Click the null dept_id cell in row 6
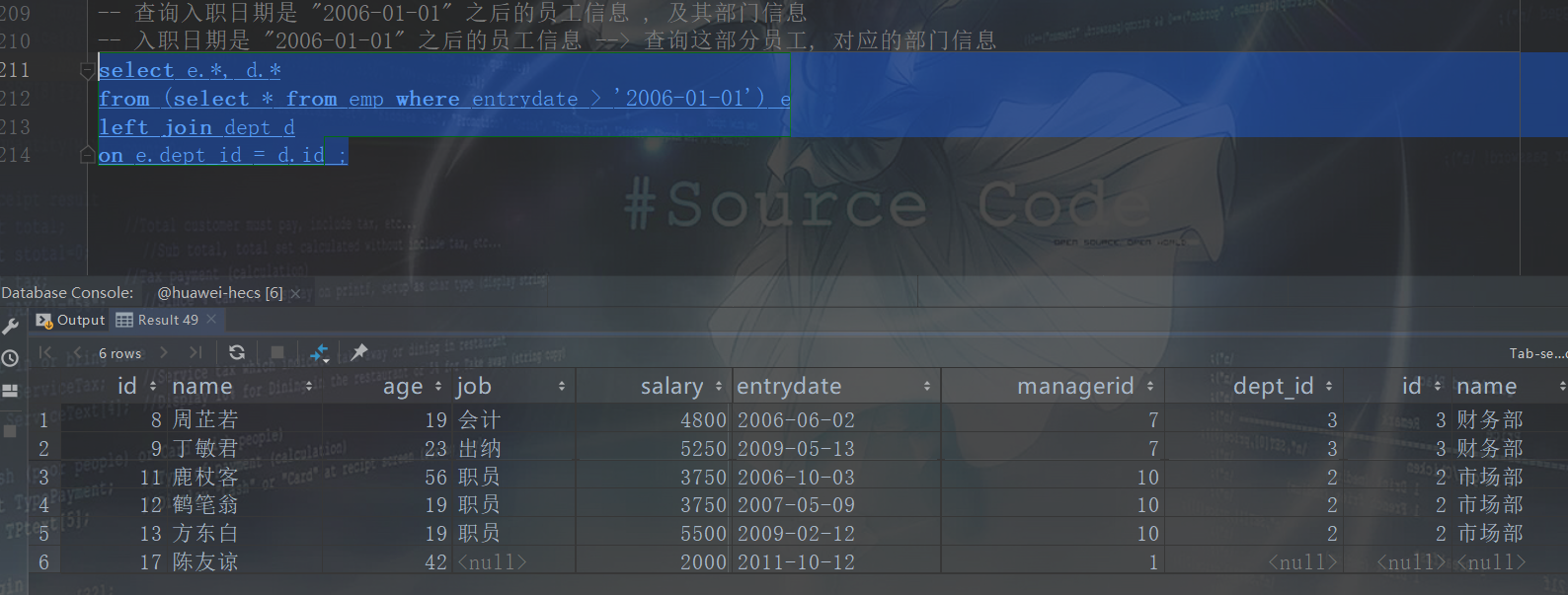 click(x=1303, y=562)
